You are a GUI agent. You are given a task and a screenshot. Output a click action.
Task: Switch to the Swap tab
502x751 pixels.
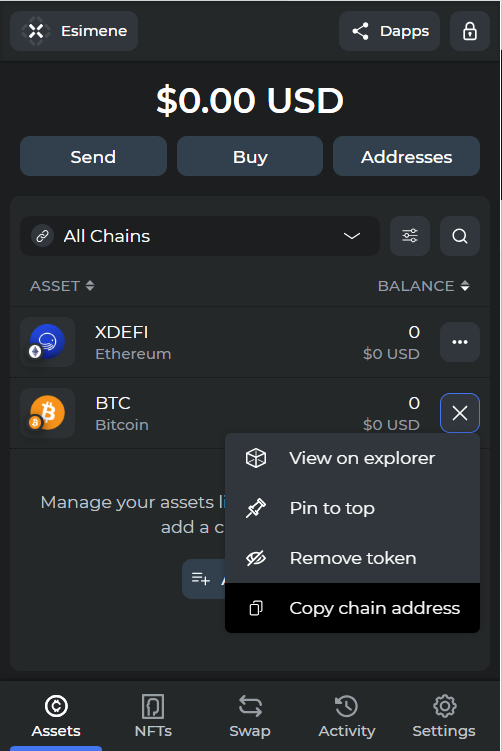click(250, 716)
